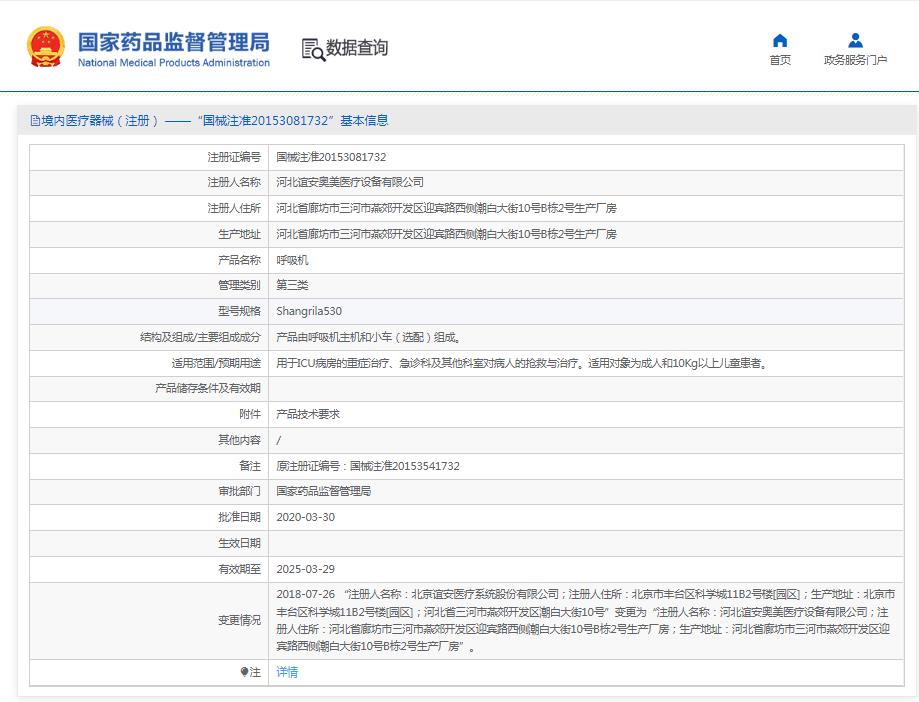Open the 详情 link
The width and height of the screenshot is (919, 702).
tap(287, 672)
